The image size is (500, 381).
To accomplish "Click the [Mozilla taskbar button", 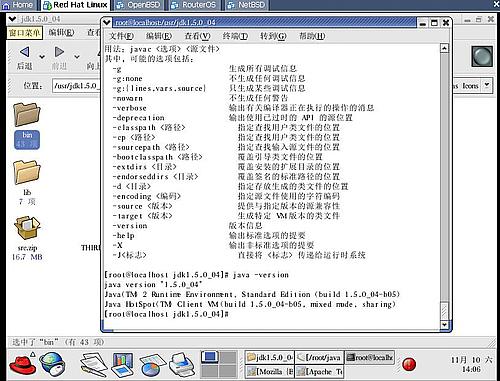I will tap(270, 371).
